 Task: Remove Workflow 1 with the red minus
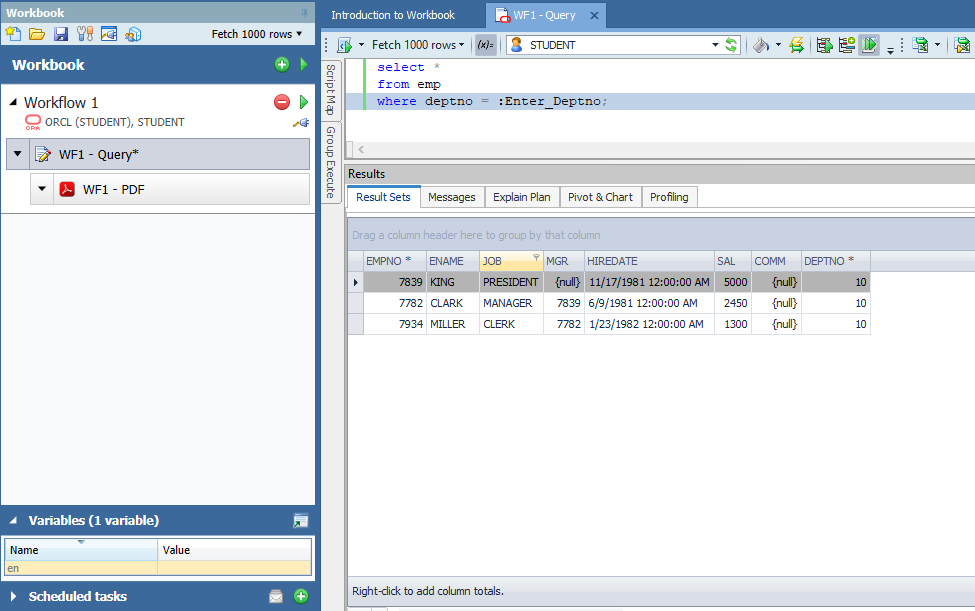[282, 102]
